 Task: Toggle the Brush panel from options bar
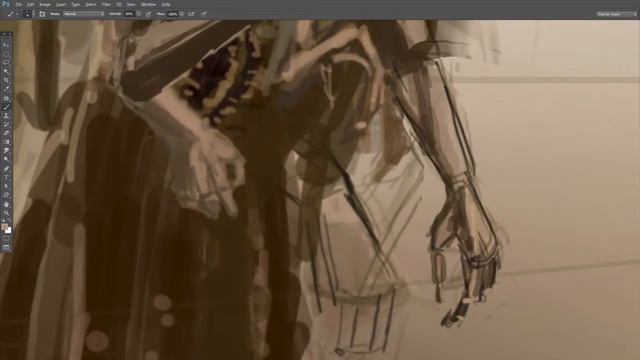point(42,14)
